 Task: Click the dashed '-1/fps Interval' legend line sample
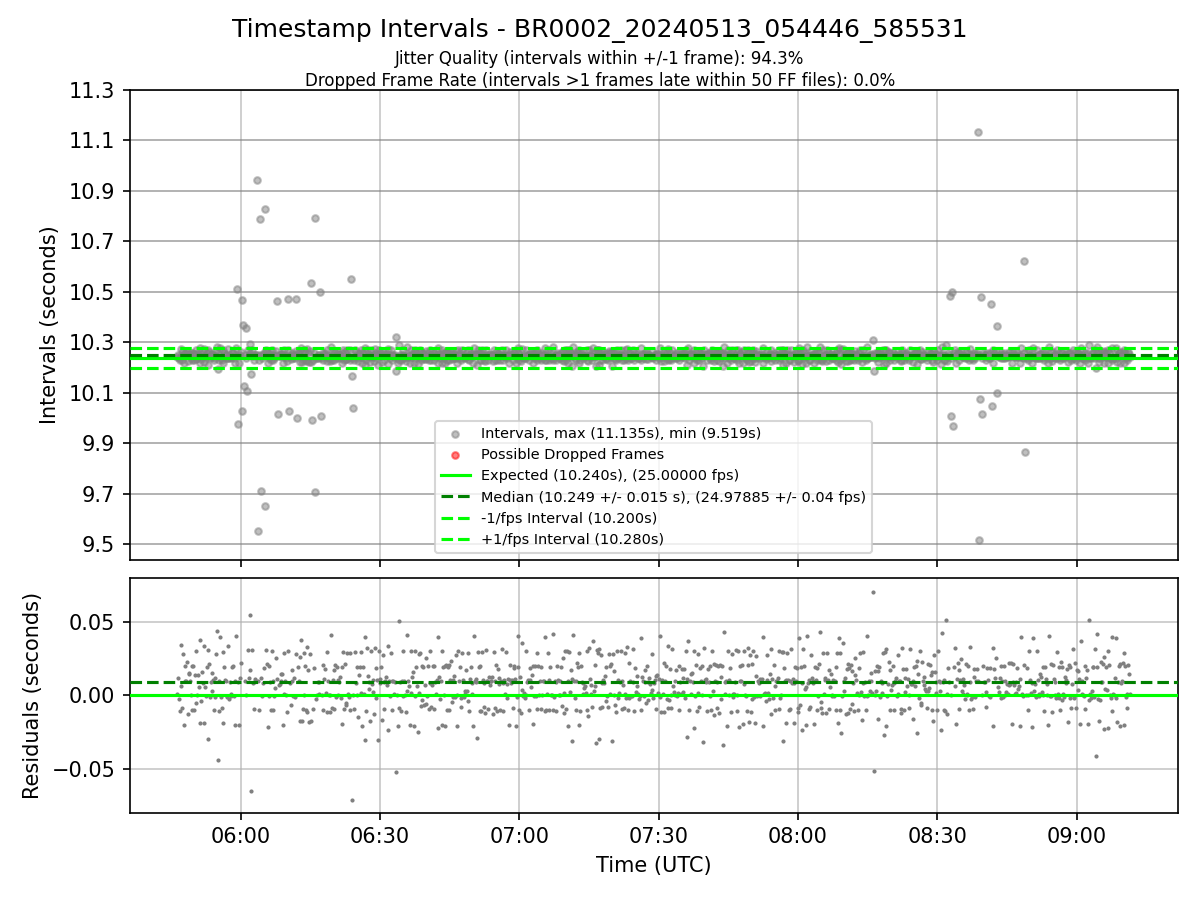pos(455,518)
